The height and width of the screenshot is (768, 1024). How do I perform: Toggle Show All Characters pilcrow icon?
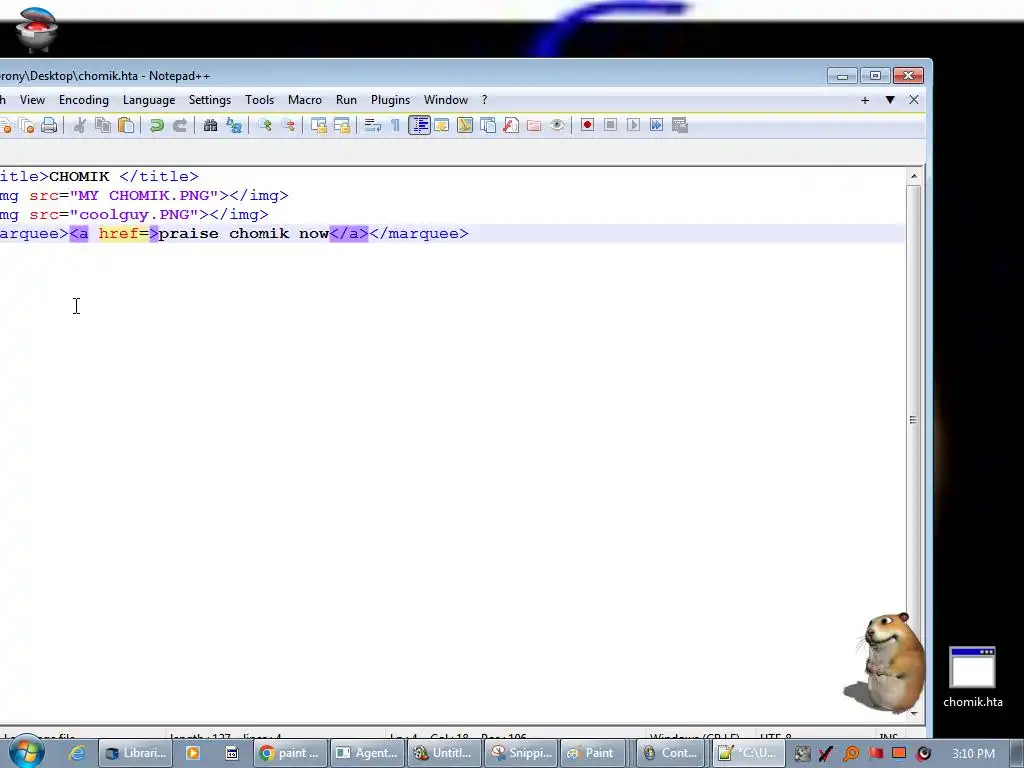click(x=396, y=125)
